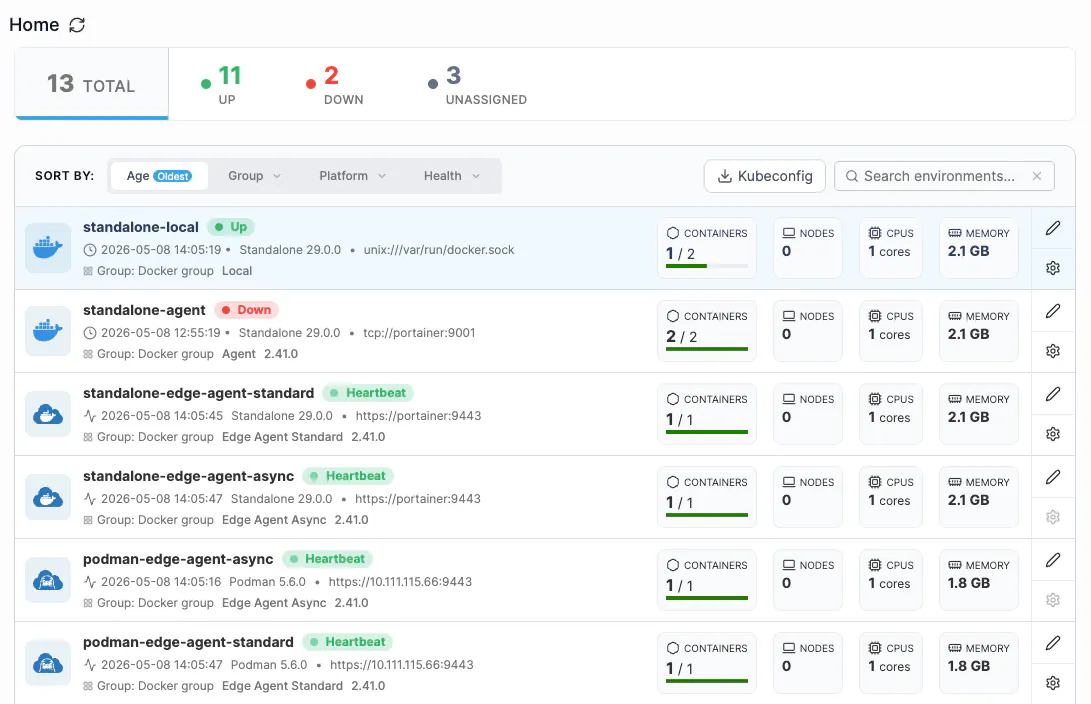
Task: Click the Up status badge on standalone-local
Action: point(231,227)
